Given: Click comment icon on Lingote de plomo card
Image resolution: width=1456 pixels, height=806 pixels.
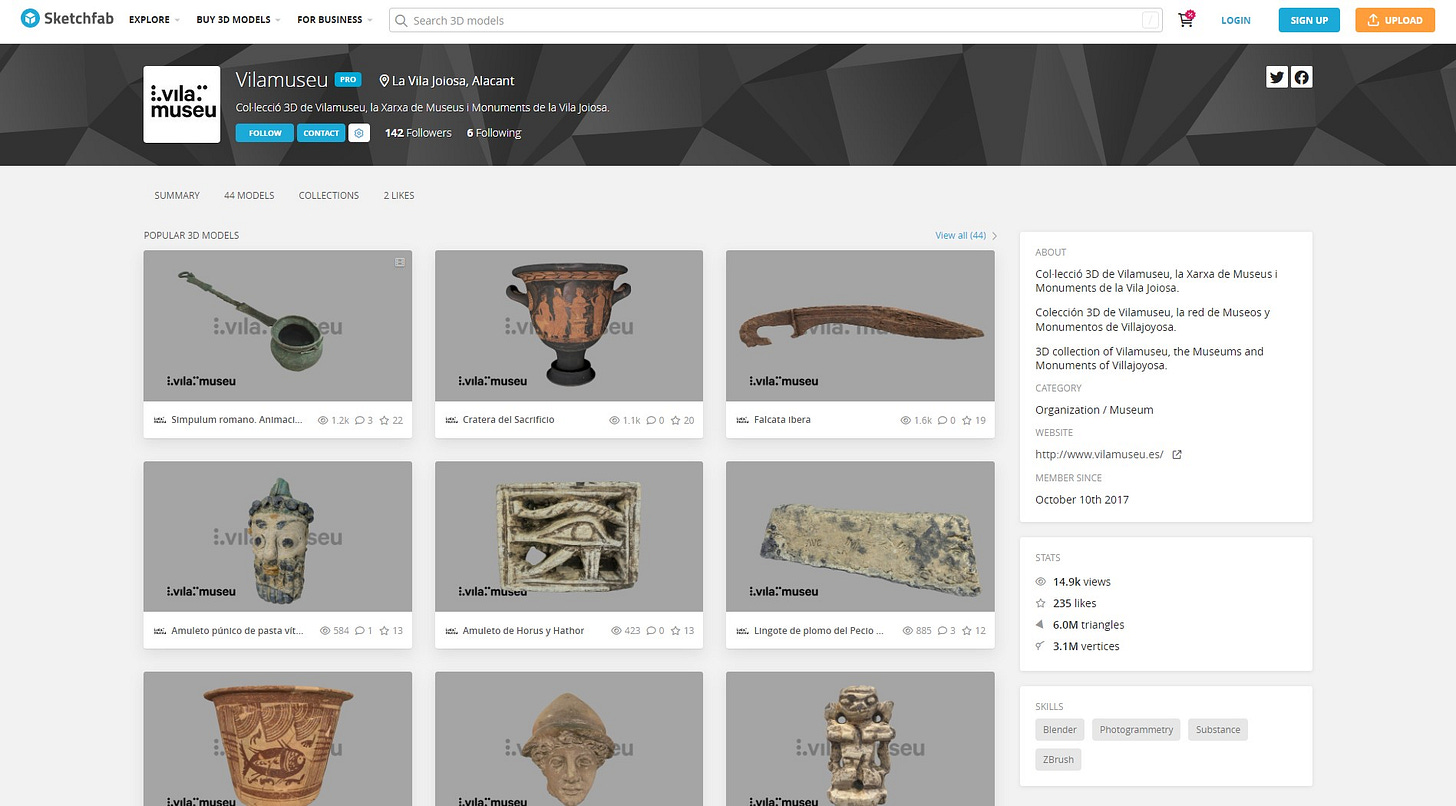Looking at the screenshot, I should (942, 631).
